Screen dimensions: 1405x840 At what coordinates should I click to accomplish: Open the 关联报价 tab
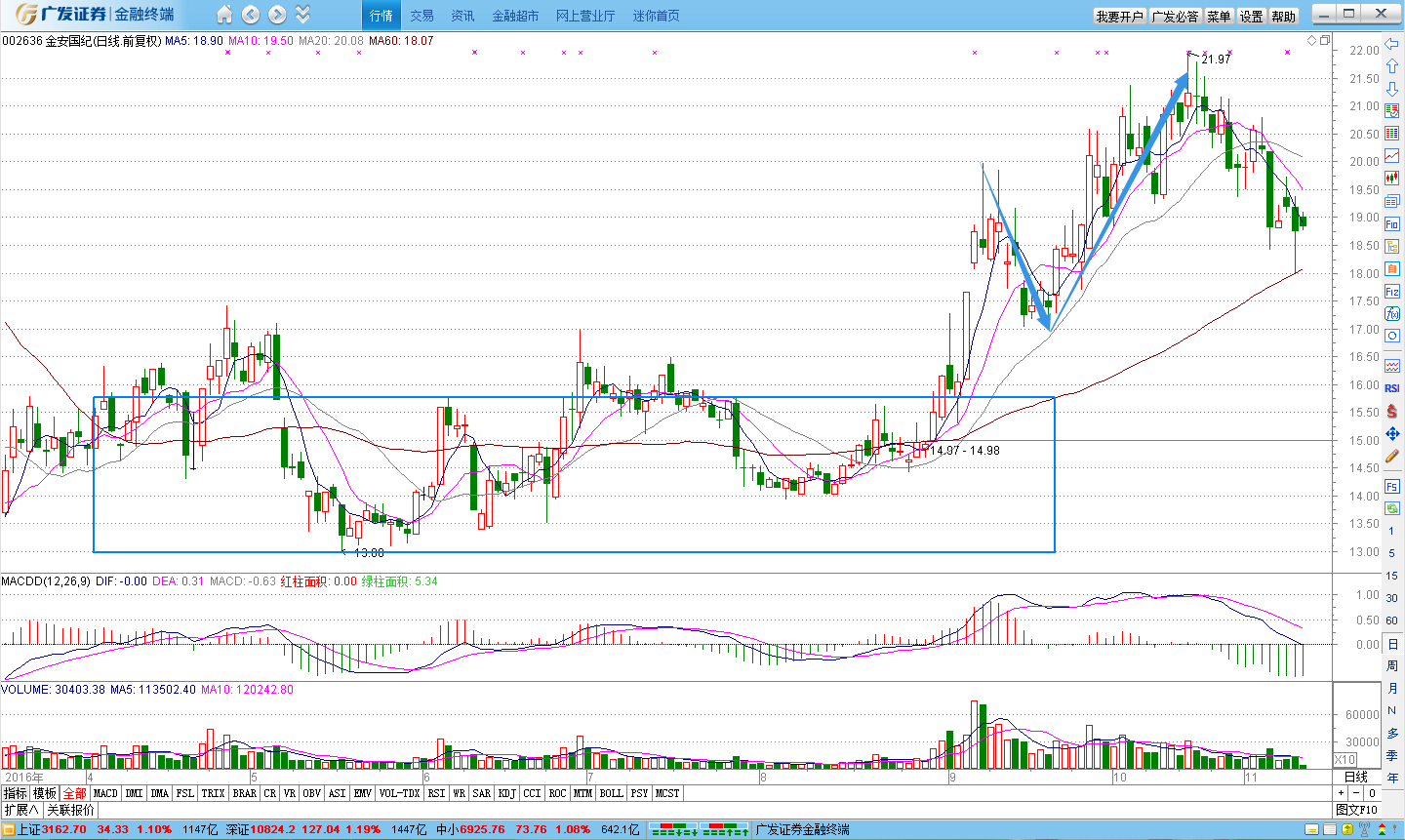click(71, 810)
